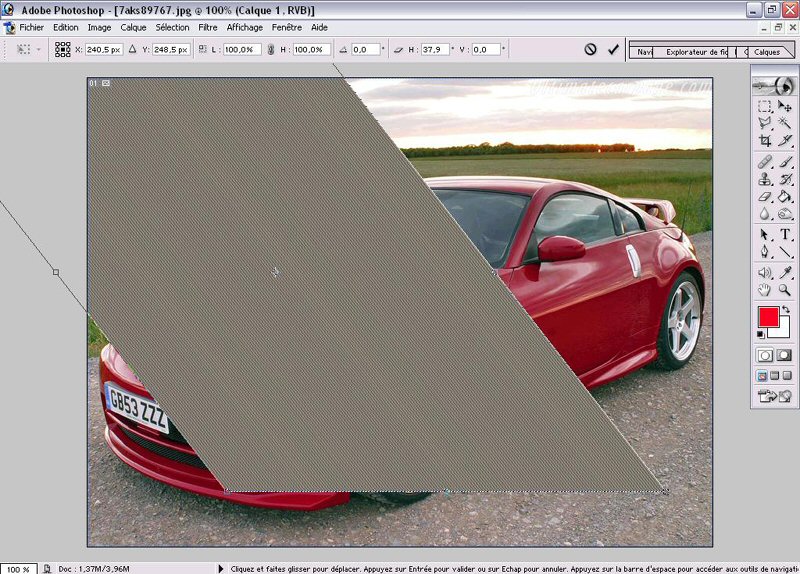This screenshot has width=800, height=574.
Task: Switch to Quick Mask mode
Action: 785,355
